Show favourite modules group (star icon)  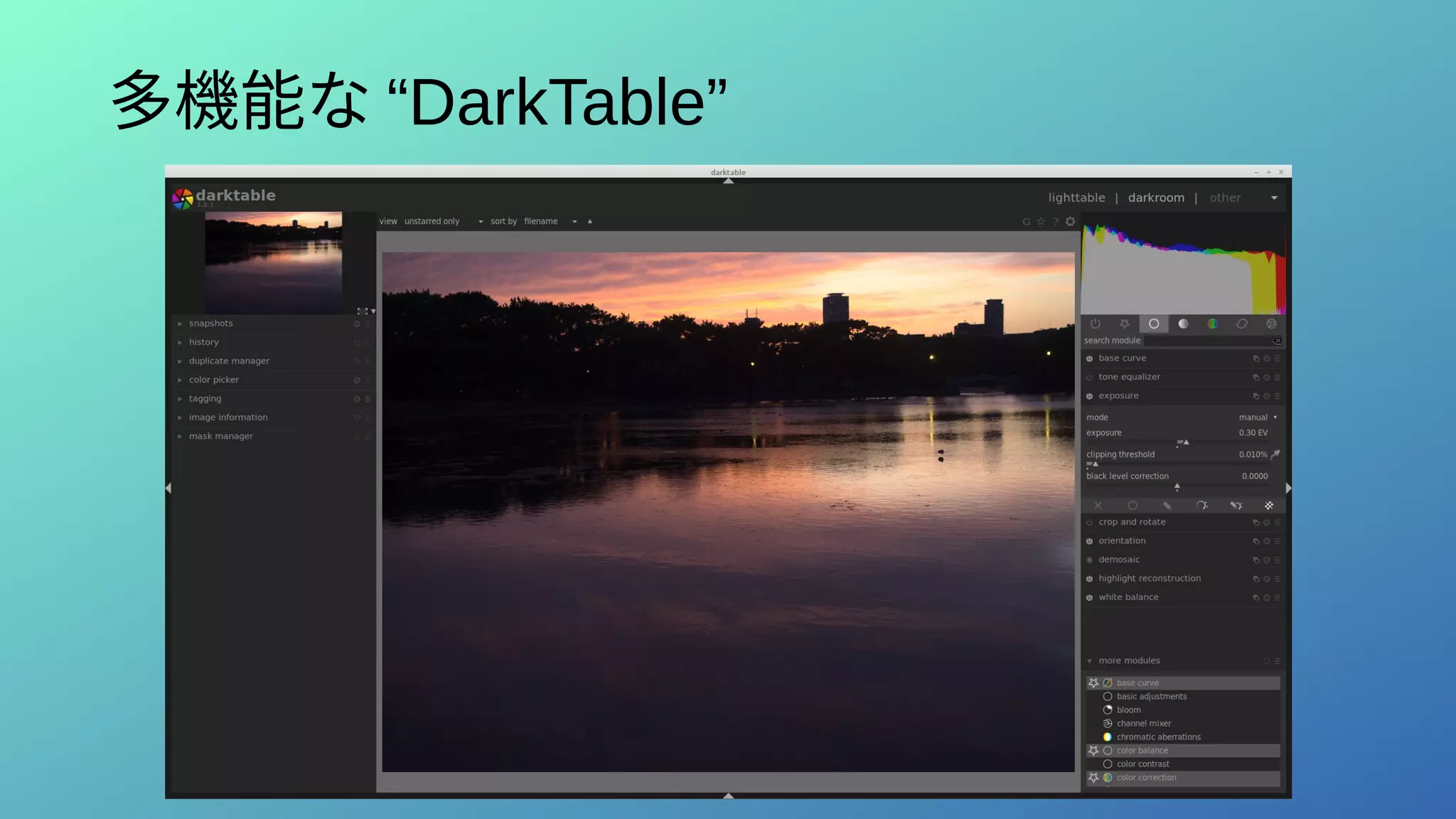click(x=1124, y=324)
